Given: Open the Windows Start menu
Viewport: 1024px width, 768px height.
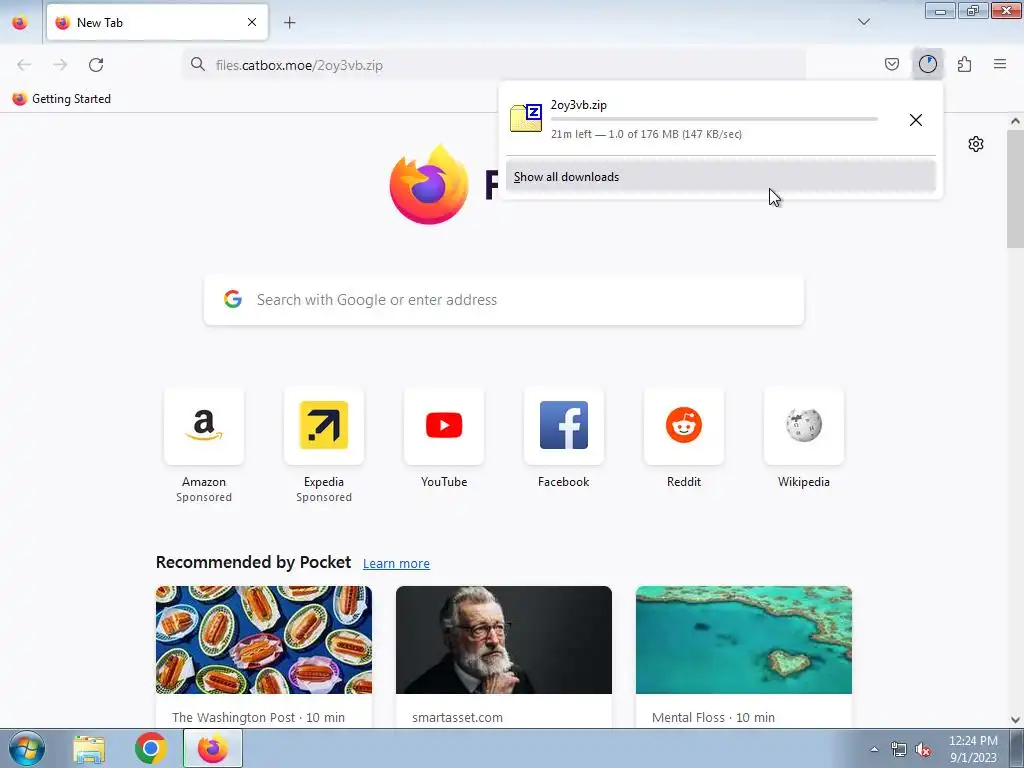Looking at the screenshot, I should click(x=27, y=748).
